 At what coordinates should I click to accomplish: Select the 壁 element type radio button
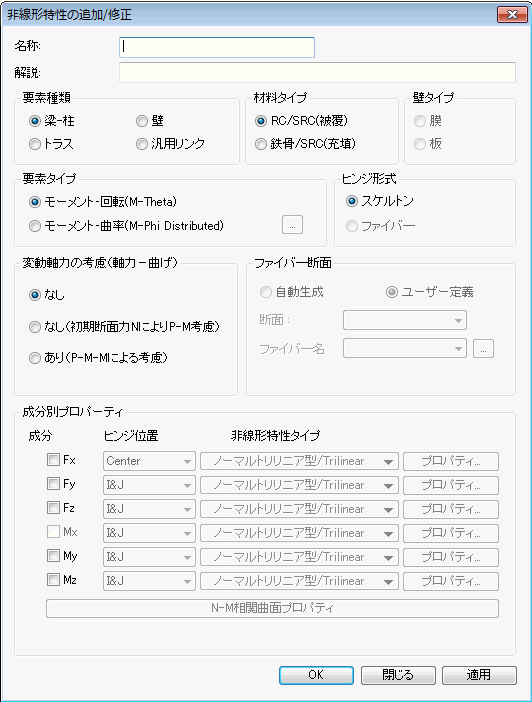pyautogui.click(x=142, y=121)
